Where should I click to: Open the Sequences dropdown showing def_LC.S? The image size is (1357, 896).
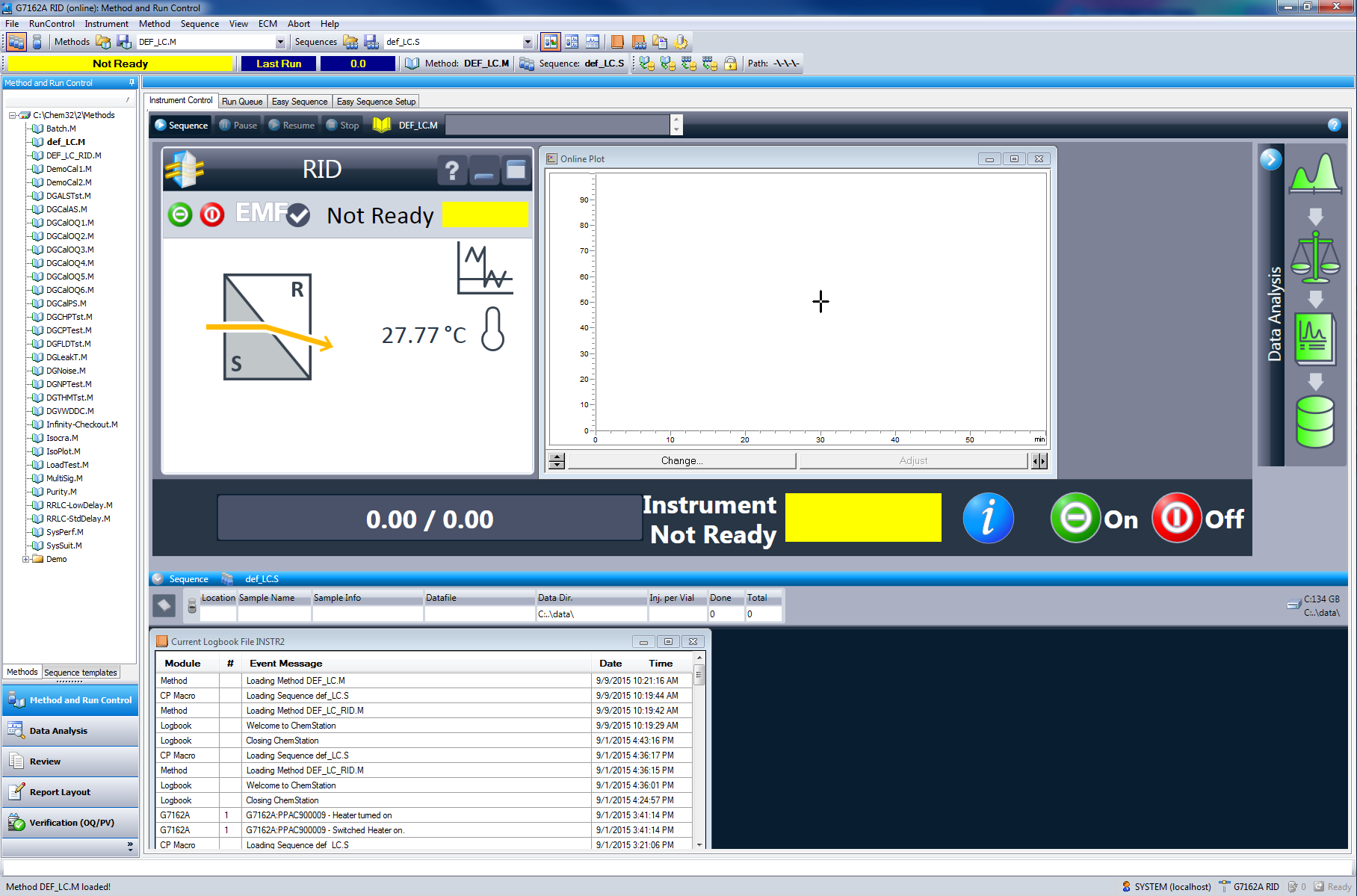[527, 42]
